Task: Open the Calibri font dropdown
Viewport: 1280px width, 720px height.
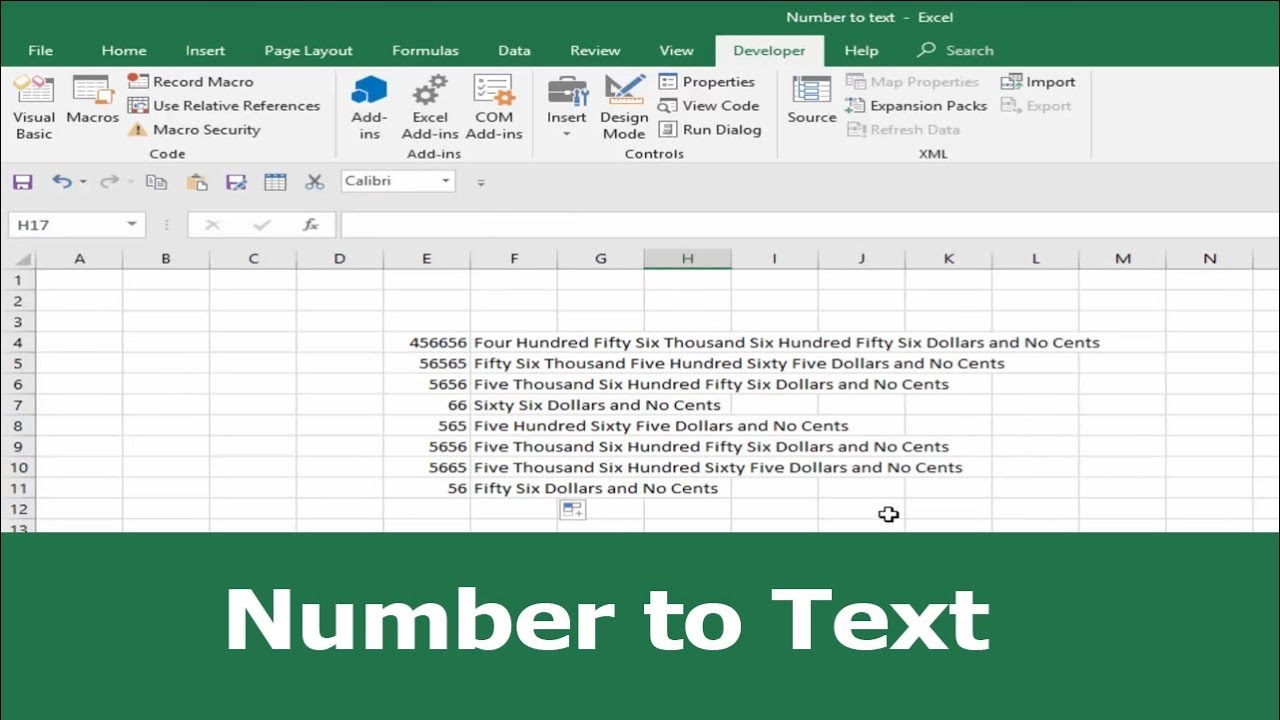Action: [446, 181]
